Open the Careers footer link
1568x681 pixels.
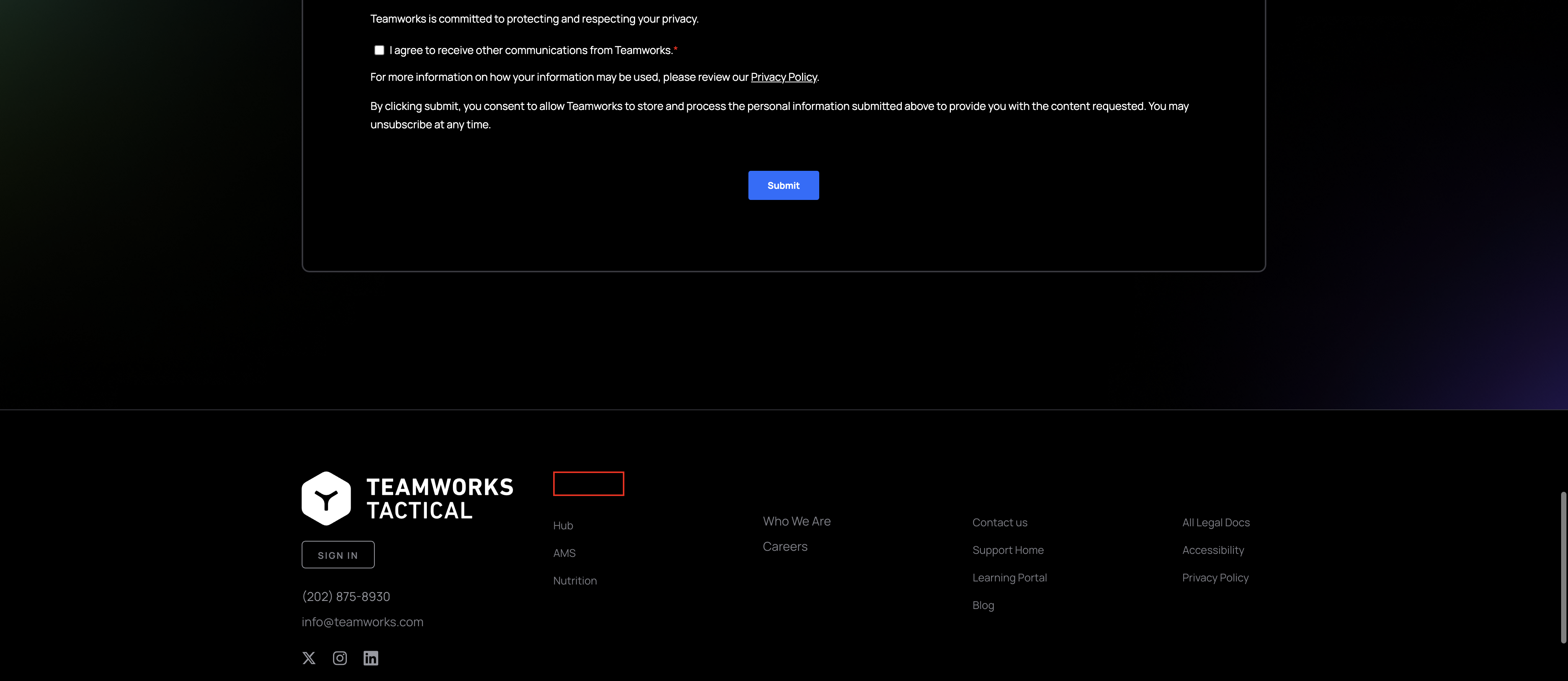(785, 547)
